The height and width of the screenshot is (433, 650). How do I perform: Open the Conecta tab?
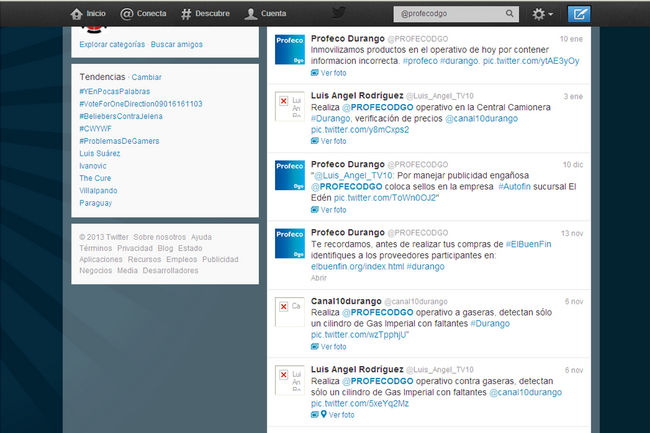pos(143,14)
